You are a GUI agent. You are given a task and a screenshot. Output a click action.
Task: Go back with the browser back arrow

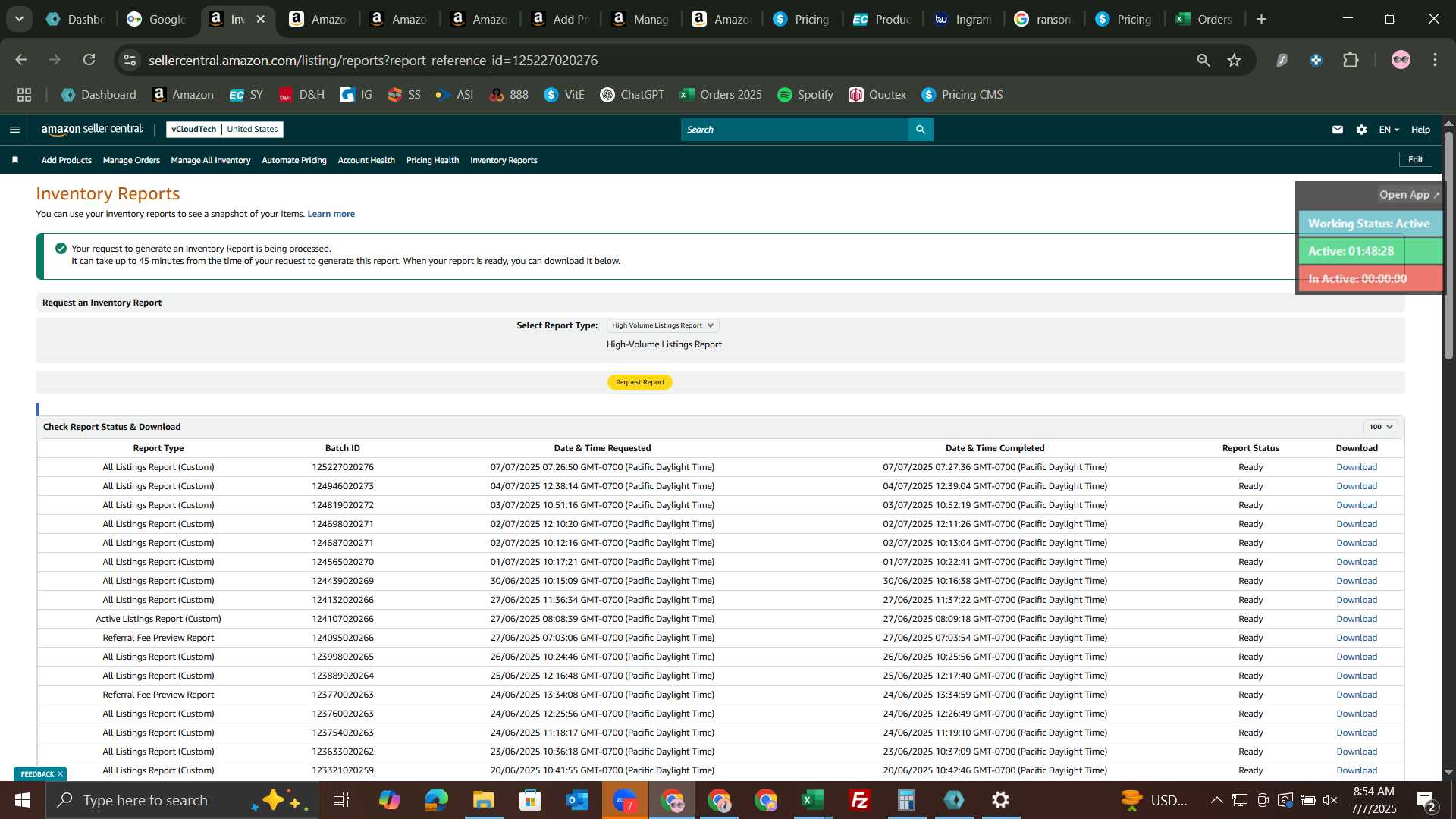pyautogui.click(x=21, y=60)
